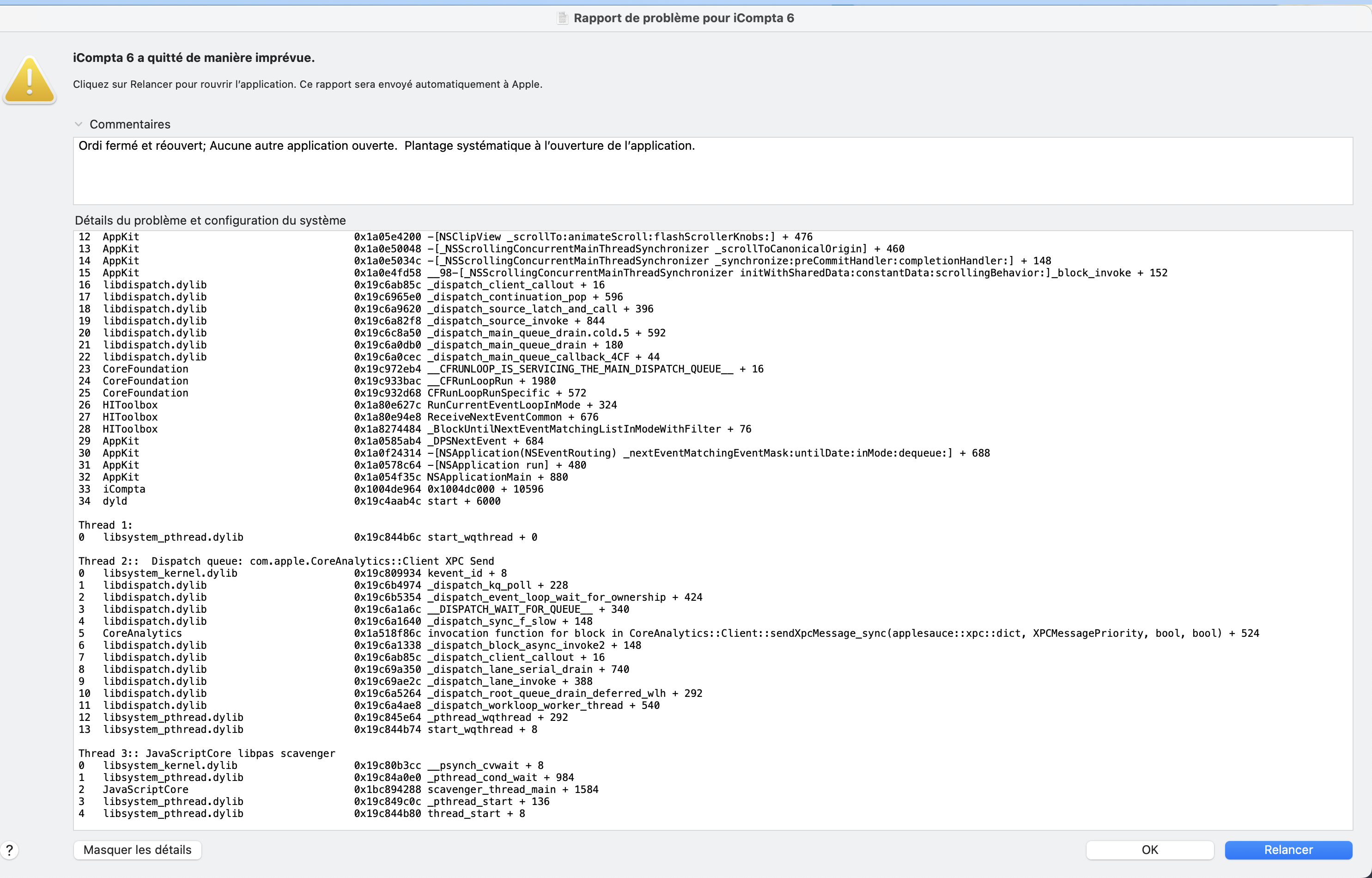Image resolution: width=1372 pixels, height=878 pixels.
Task: Click the nextEventMatchingEventMask row 30
Action: (534, 453)
